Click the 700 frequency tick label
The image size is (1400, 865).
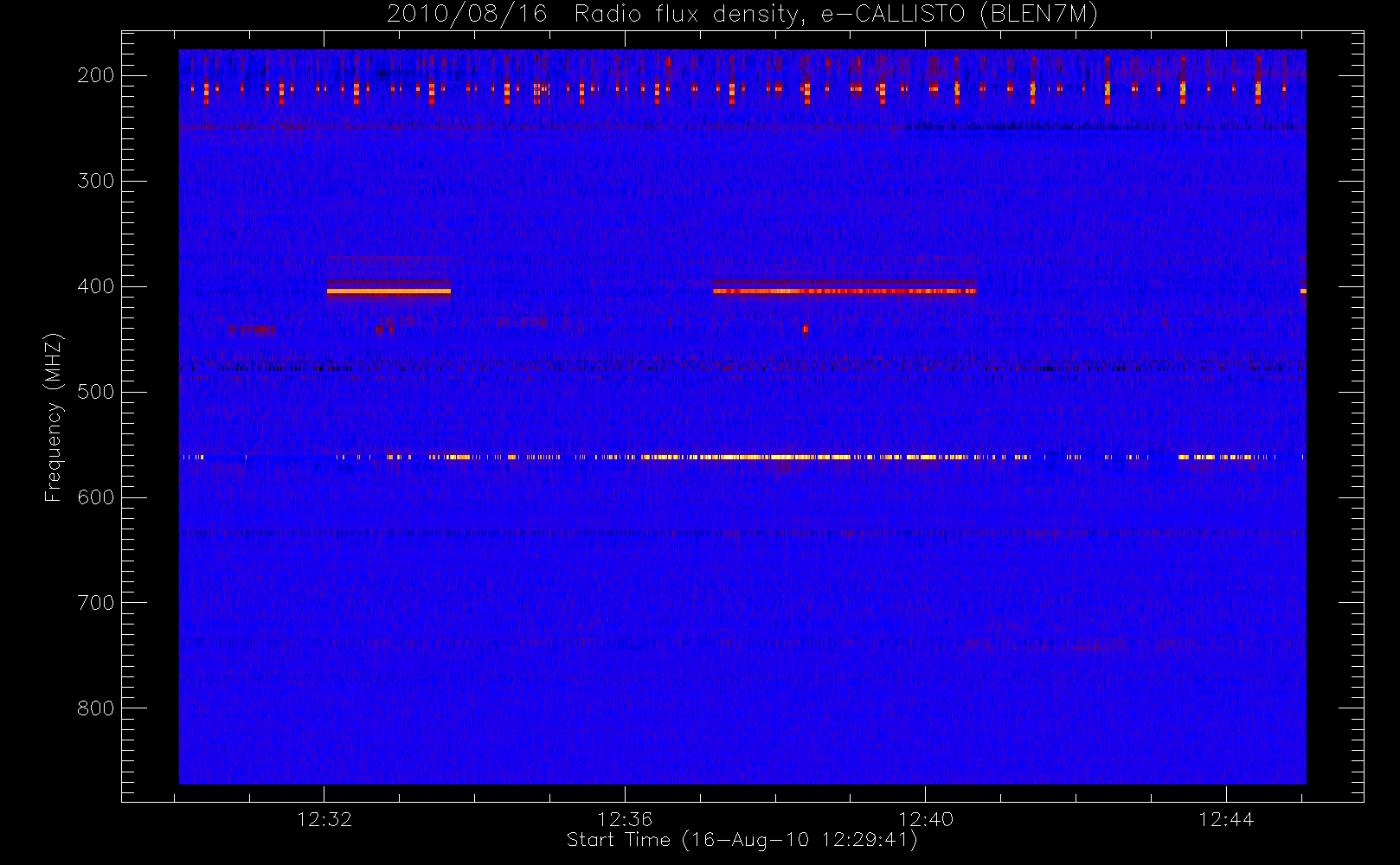coord(95,603)
